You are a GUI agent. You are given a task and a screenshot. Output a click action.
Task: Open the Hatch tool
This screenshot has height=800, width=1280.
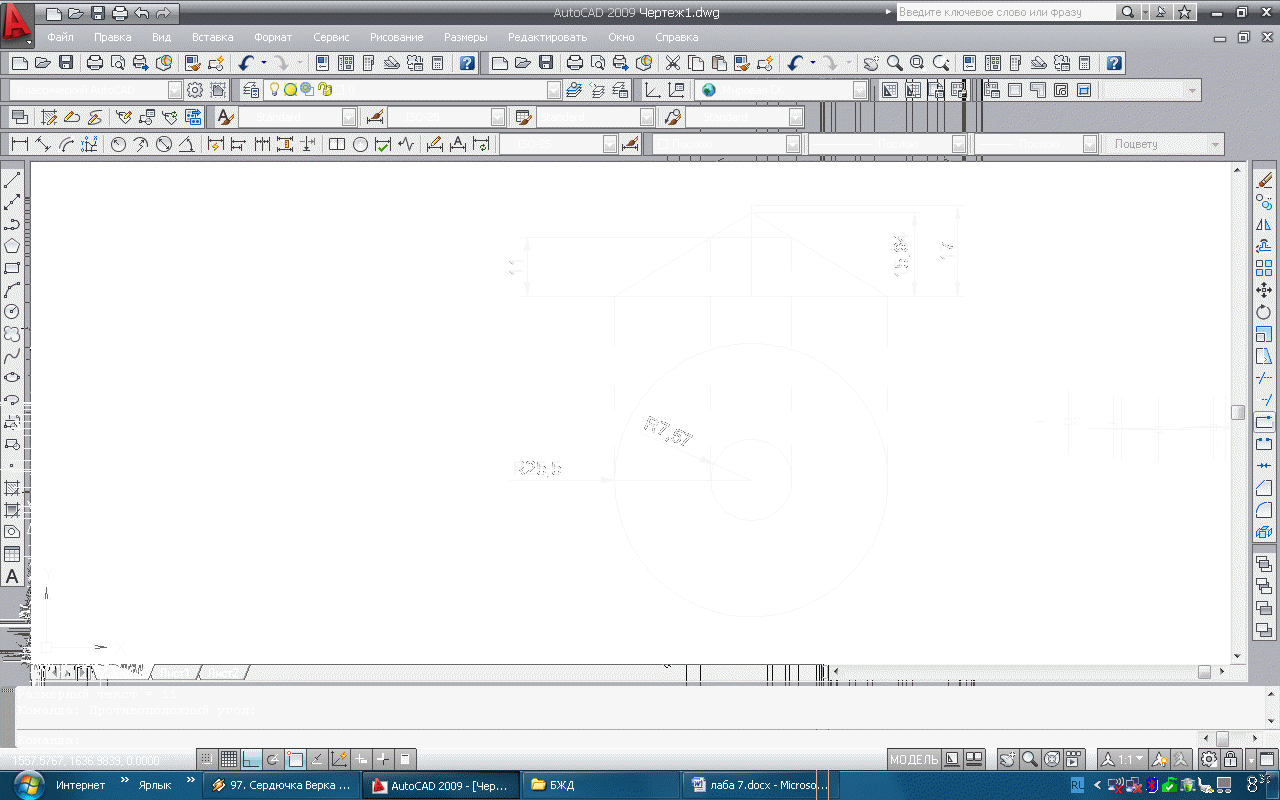[x=12, y=488]
